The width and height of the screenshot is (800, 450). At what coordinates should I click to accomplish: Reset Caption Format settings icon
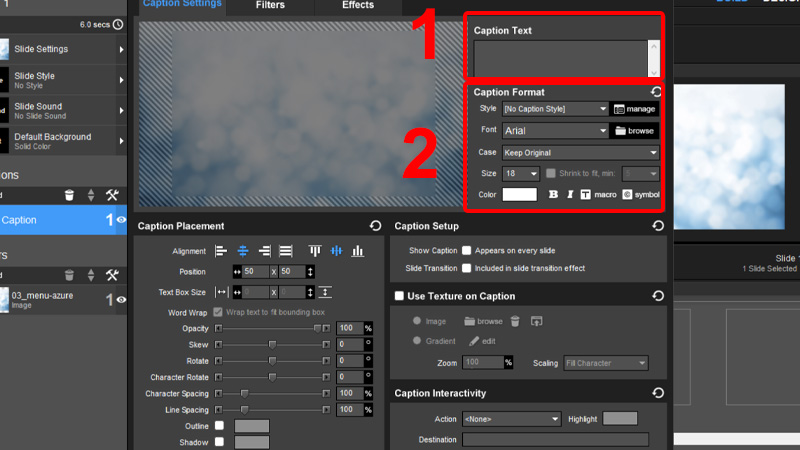656,92
